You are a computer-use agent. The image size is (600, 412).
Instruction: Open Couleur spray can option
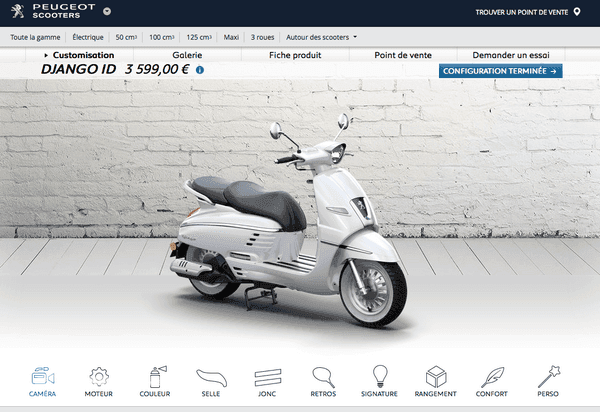tap(155, 382)
